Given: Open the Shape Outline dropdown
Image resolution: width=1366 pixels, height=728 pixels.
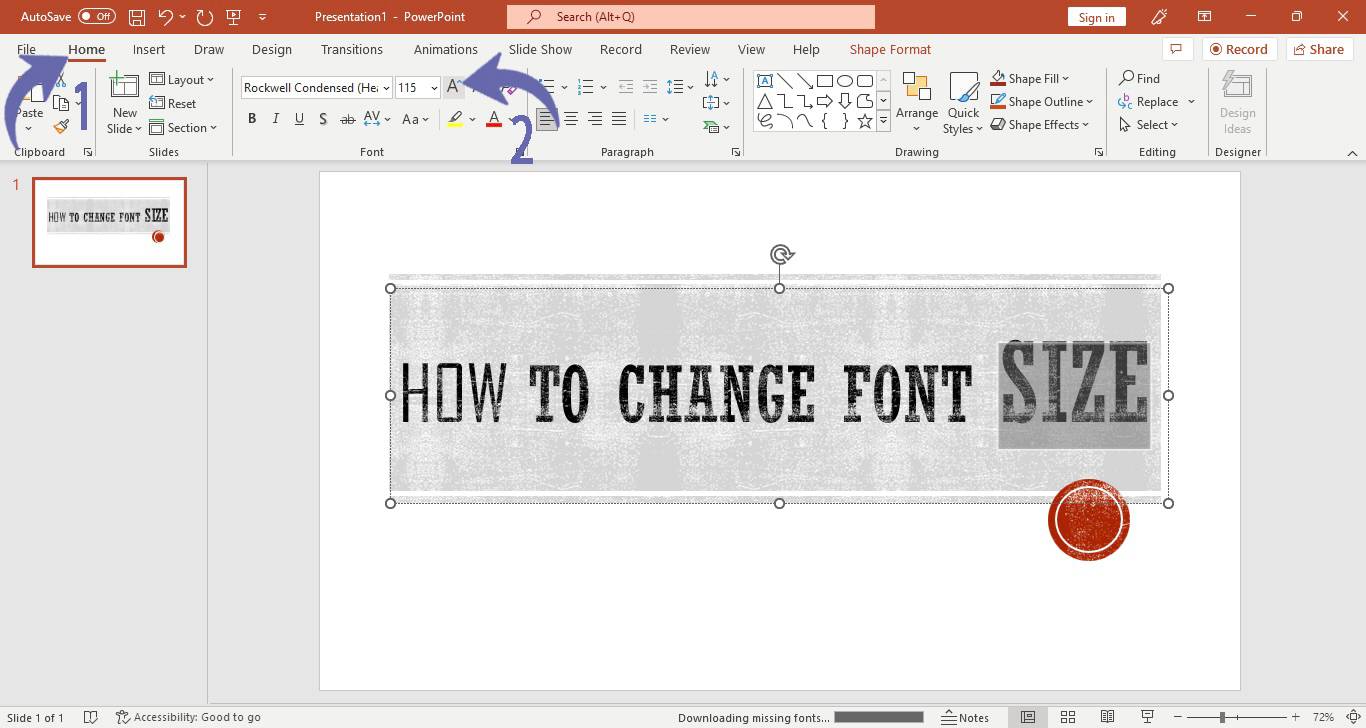Looking at the screenshot, I should (1041, 101).
